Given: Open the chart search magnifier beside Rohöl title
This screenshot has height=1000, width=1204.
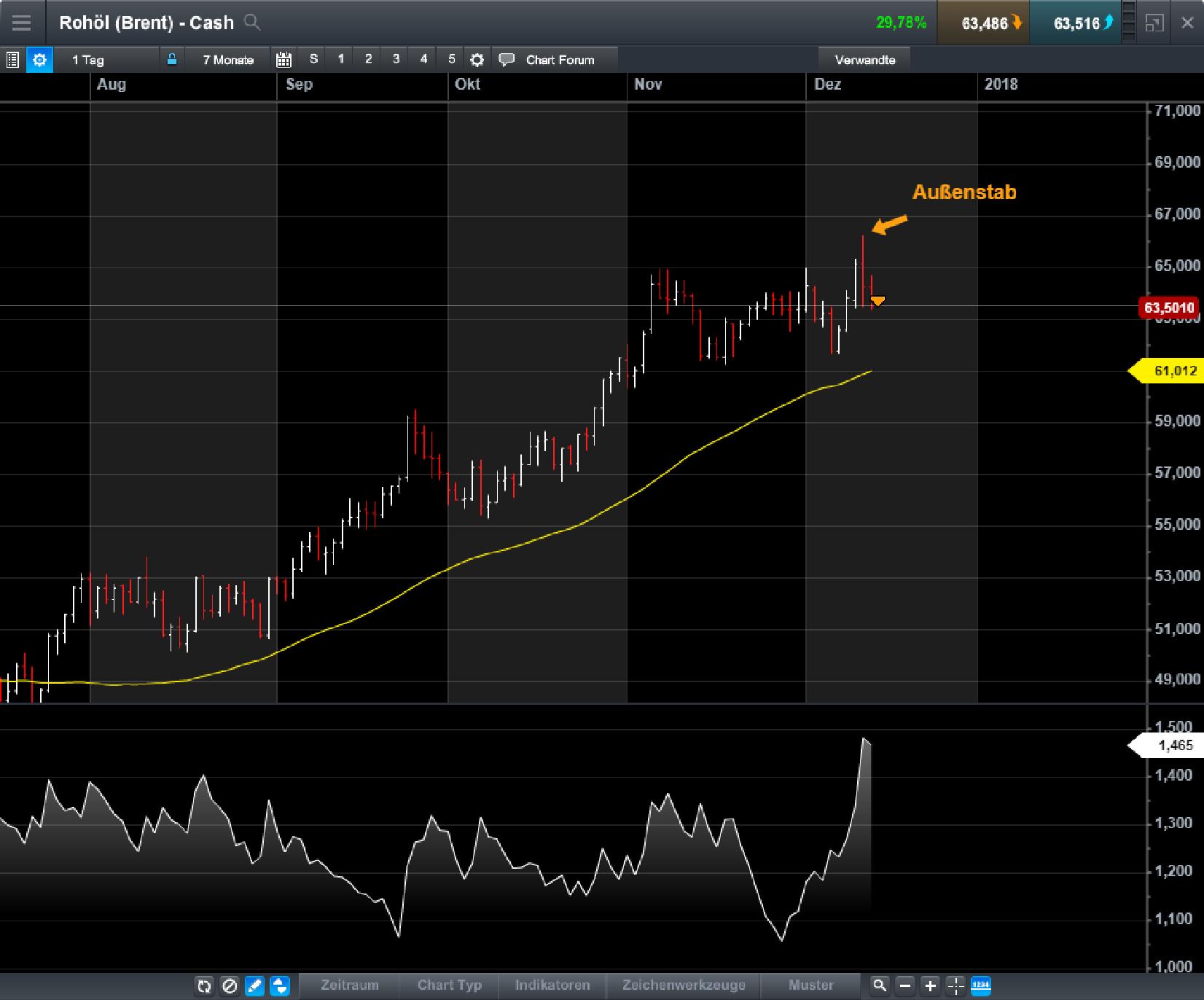Looking at the screenshot, I should (252, 23).
